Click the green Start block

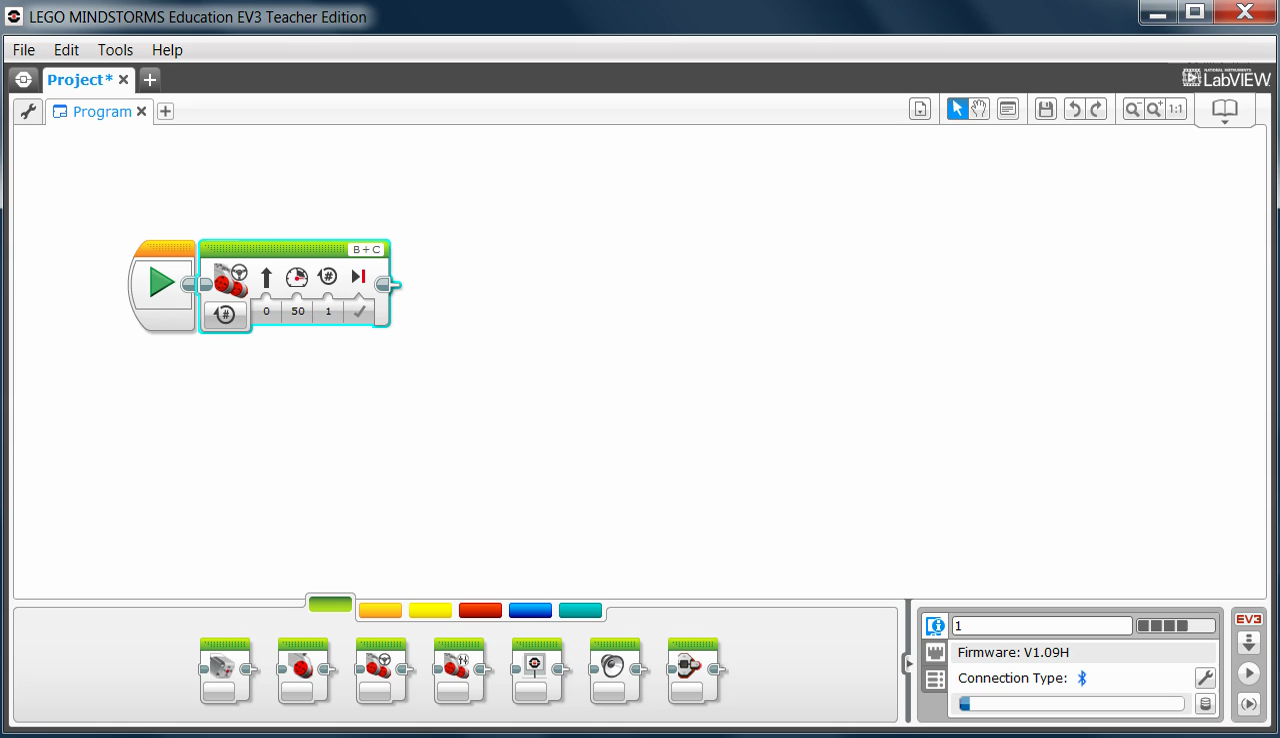click(x=162, y=284)
